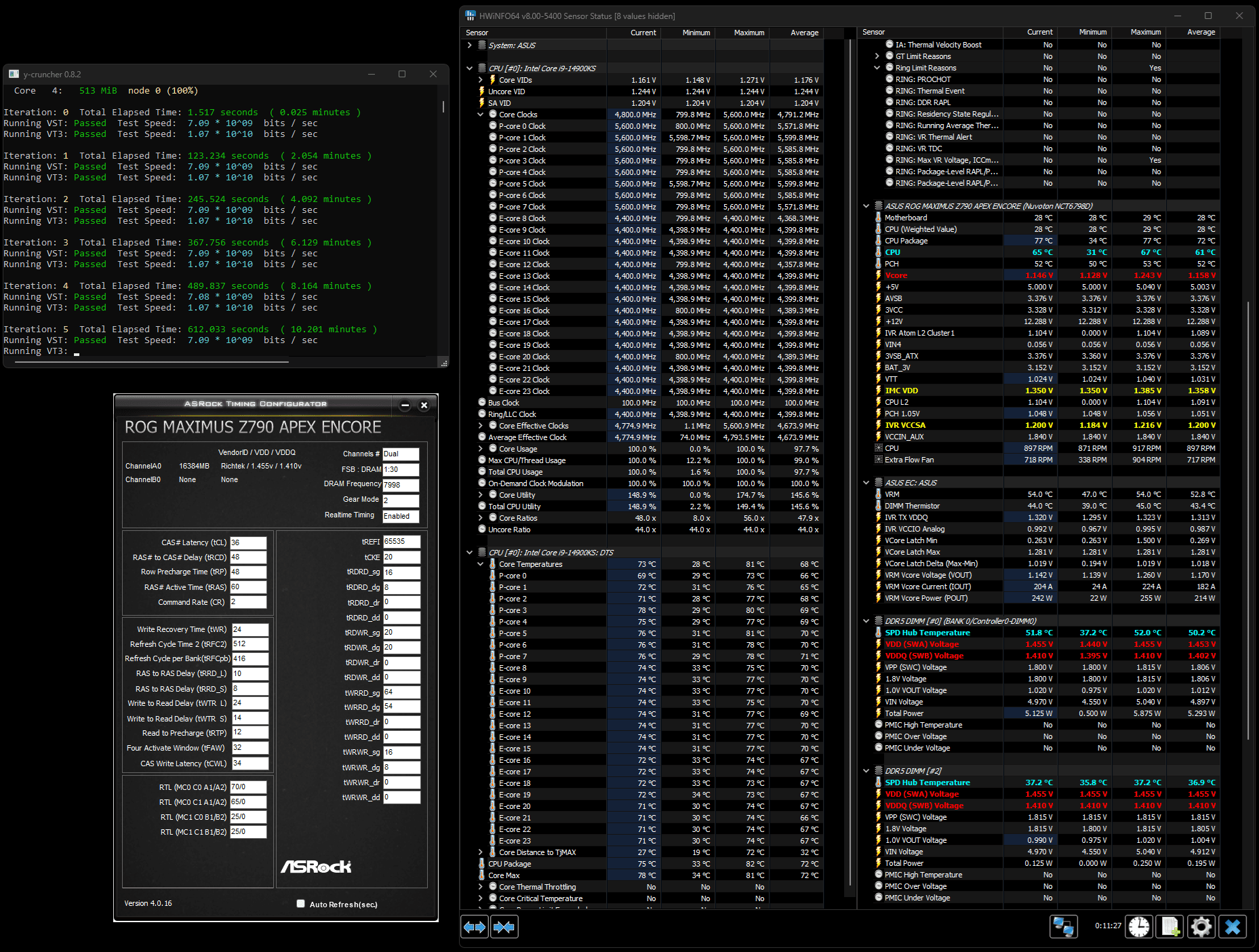The width and height of the screenshot is (1259, 952).
Task: Minimize the ASRock Timing Configurator window
Action: click(x=405, y=405)
